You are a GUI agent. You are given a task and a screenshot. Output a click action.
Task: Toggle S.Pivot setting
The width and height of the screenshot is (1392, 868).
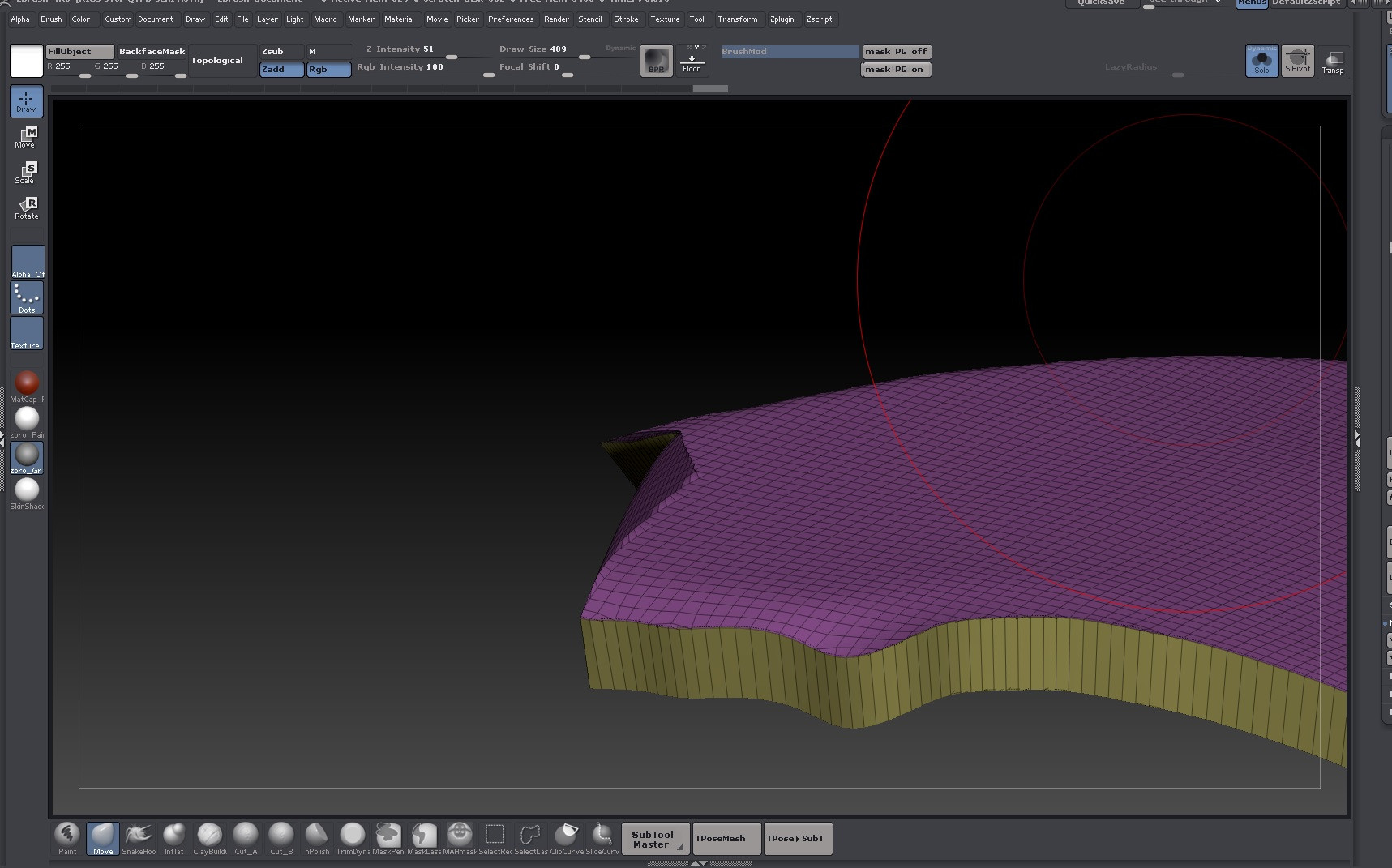(x=1298, y=61)
